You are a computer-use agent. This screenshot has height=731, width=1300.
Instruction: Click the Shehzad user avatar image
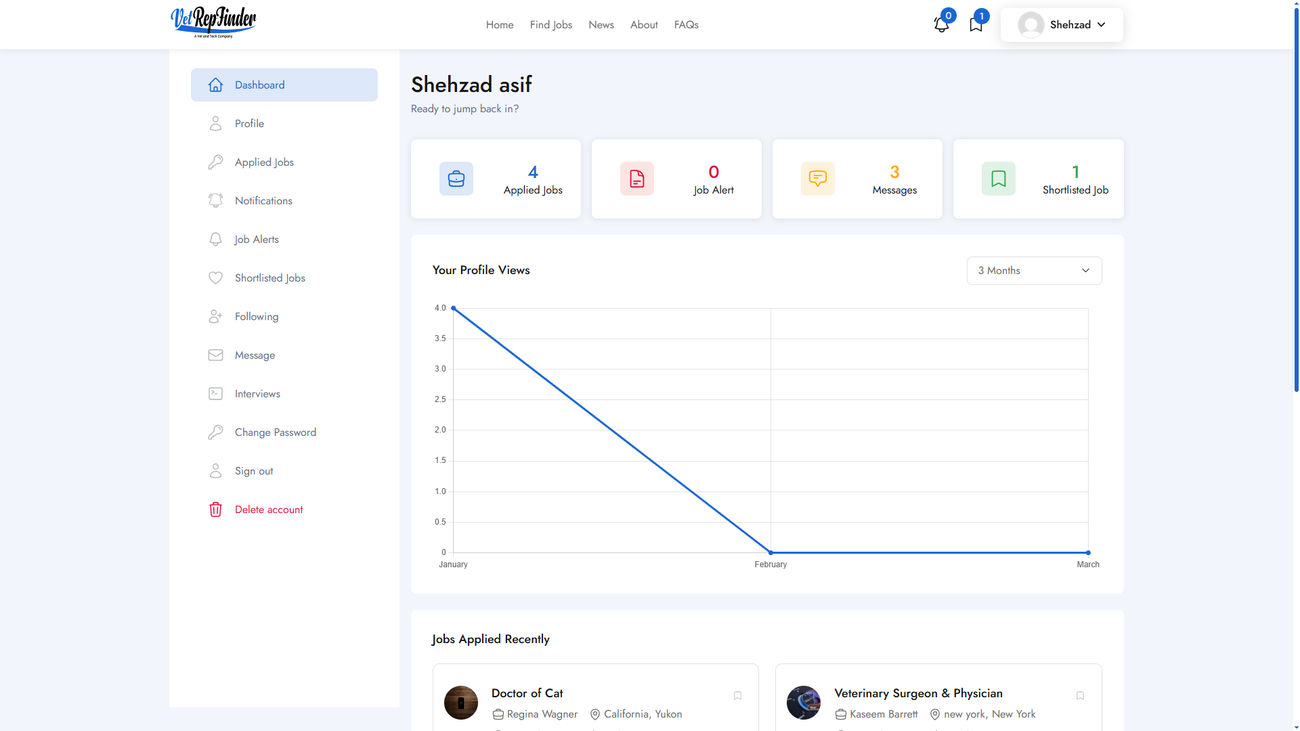1031,25
